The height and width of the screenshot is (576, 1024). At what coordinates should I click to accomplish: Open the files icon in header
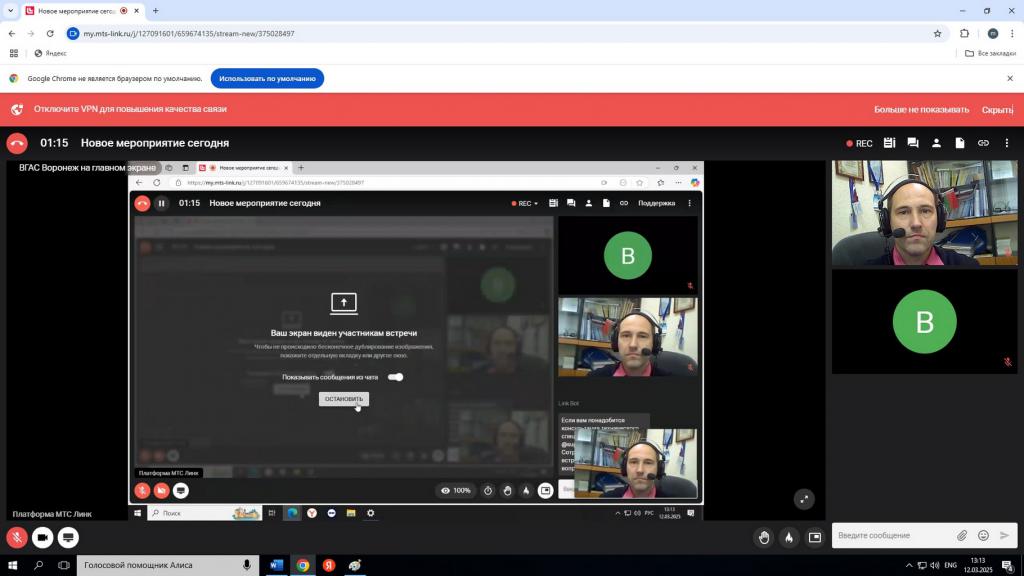click(x=960, y=143)
